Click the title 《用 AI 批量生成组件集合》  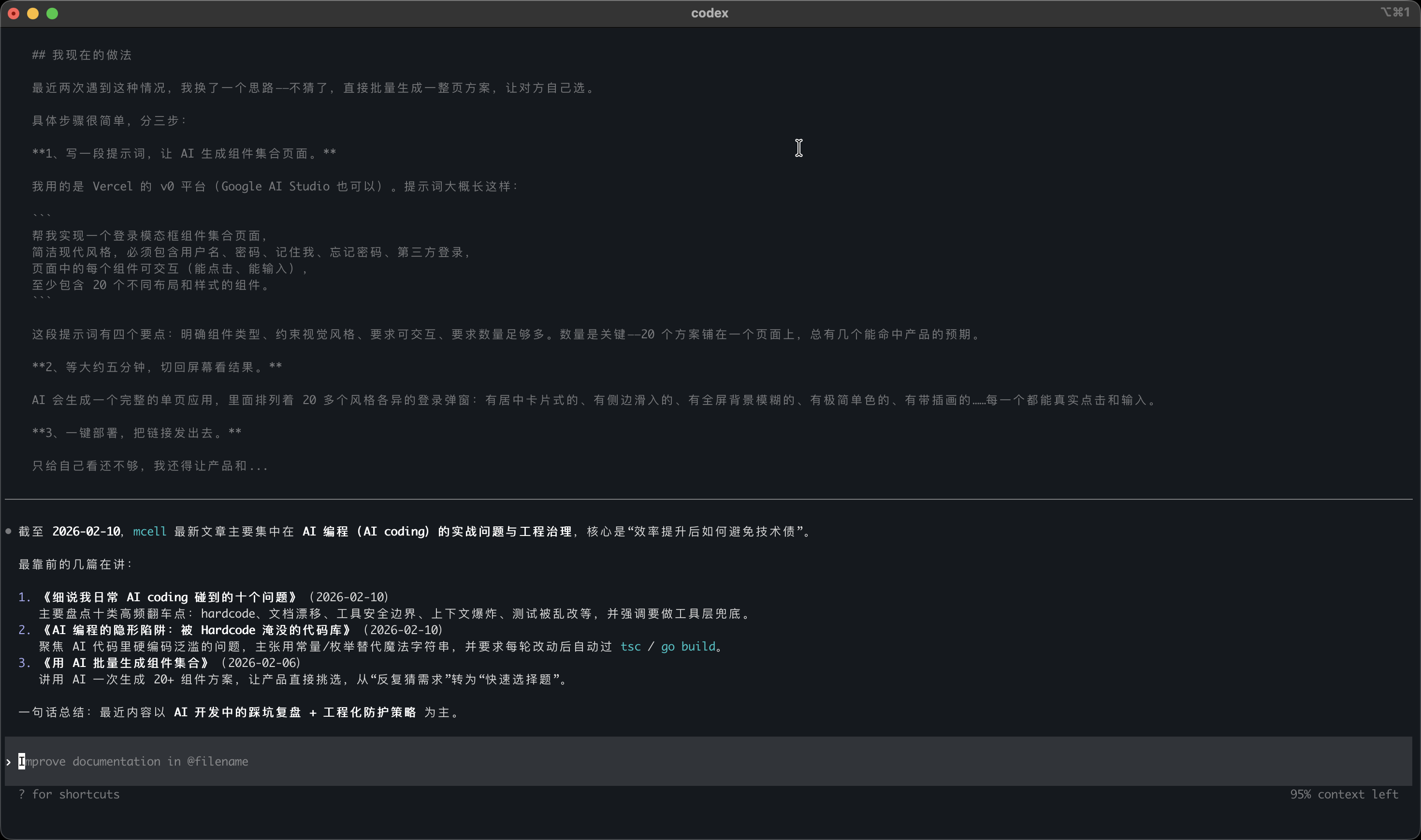click(126, 663)
